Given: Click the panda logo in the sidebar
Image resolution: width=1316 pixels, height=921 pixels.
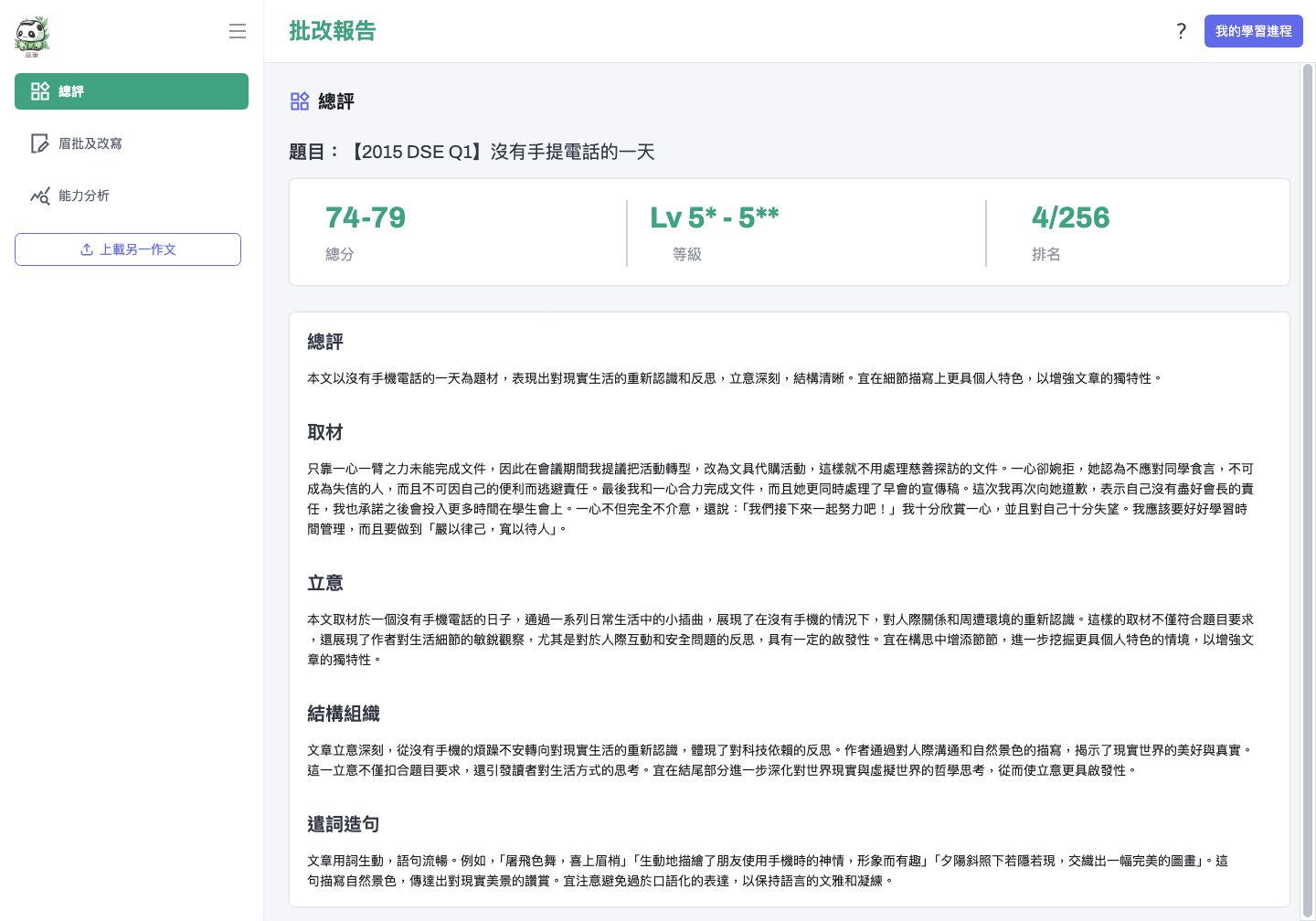Looking at the screenshot, I should point(32,36).
